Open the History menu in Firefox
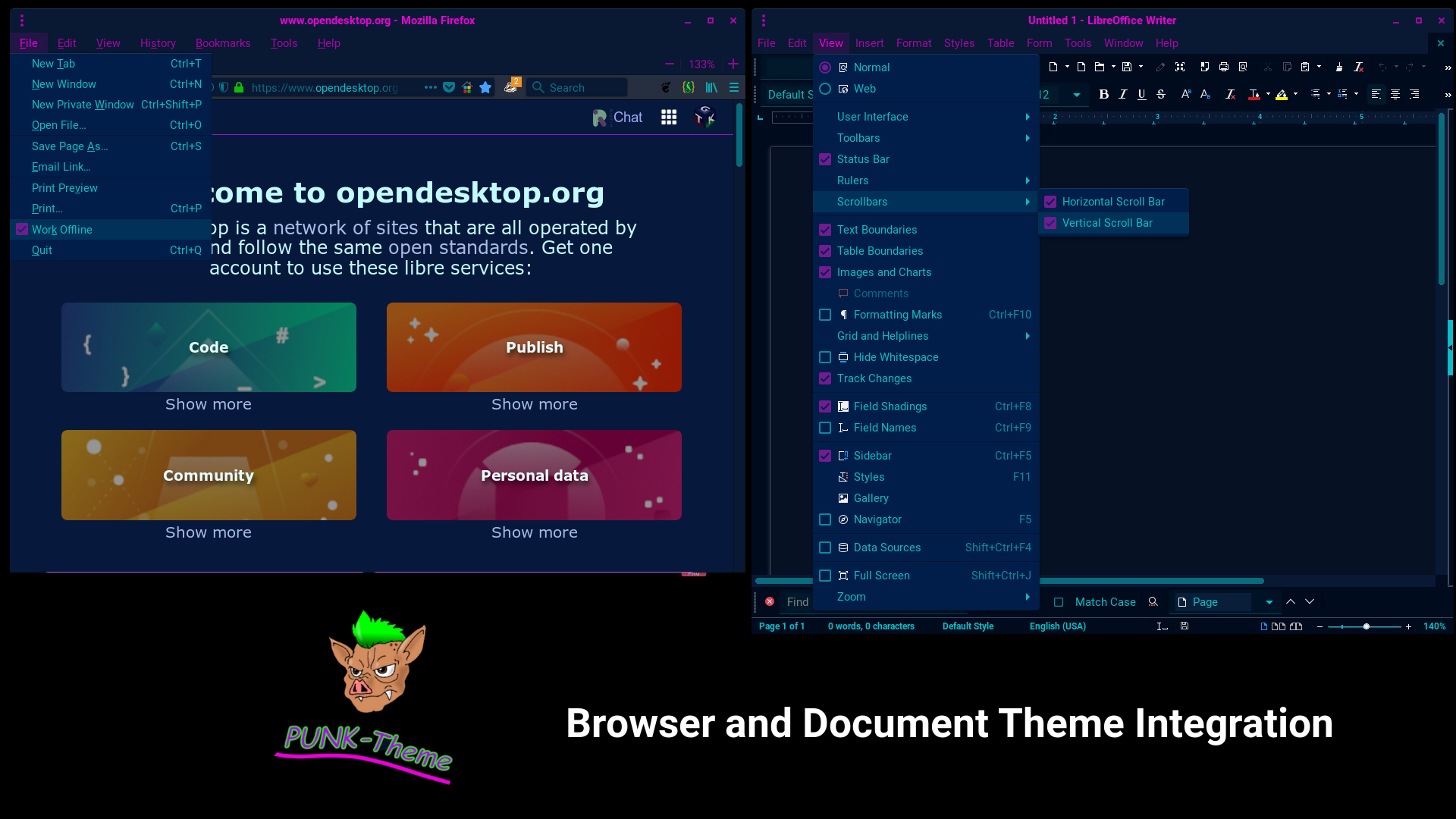 [158, 43]
